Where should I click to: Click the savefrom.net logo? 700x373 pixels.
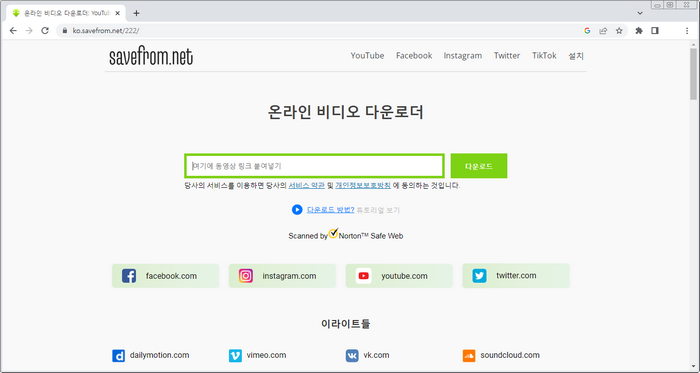tap(151, 57)
